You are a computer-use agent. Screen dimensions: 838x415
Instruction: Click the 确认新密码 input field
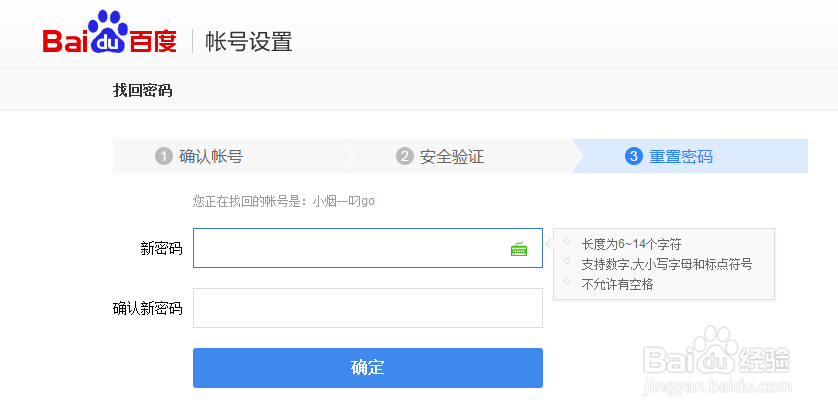368,308
